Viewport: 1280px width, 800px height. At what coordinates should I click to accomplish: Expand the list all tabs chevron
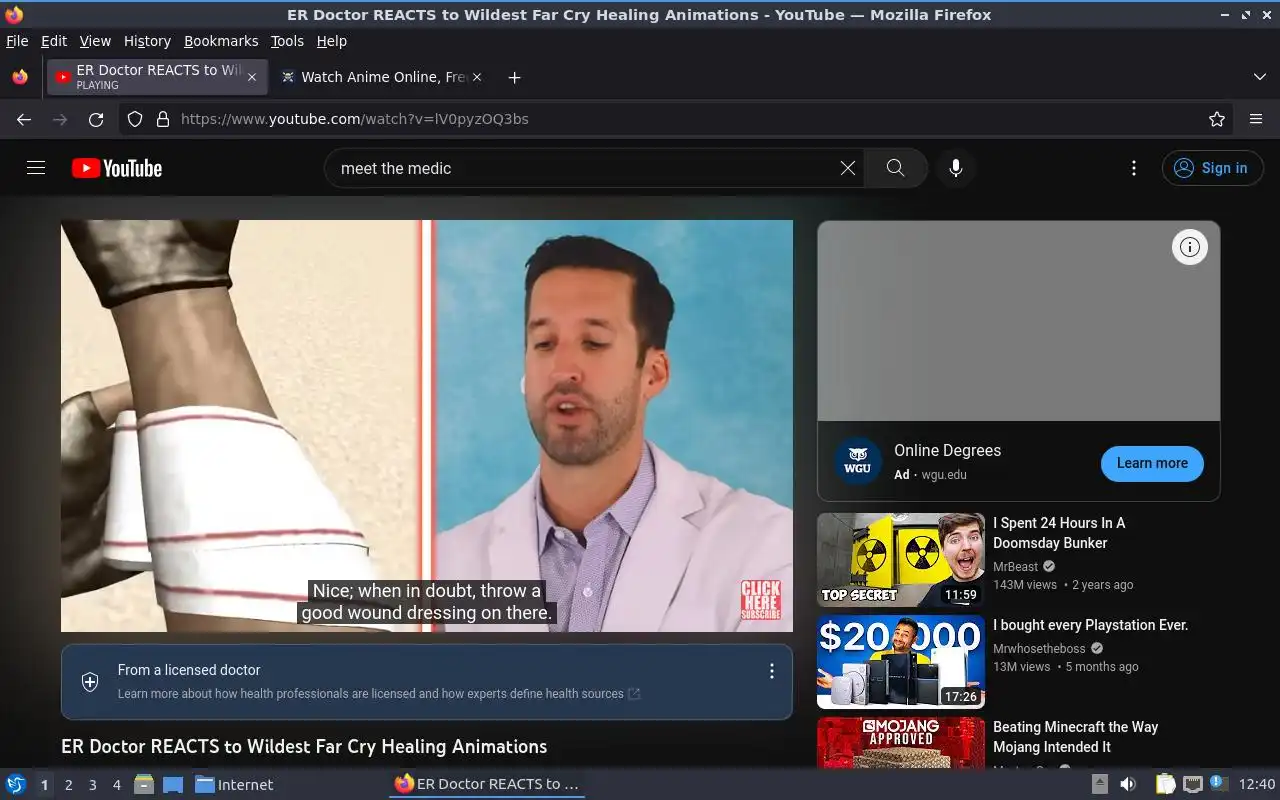click(1260, 77)
